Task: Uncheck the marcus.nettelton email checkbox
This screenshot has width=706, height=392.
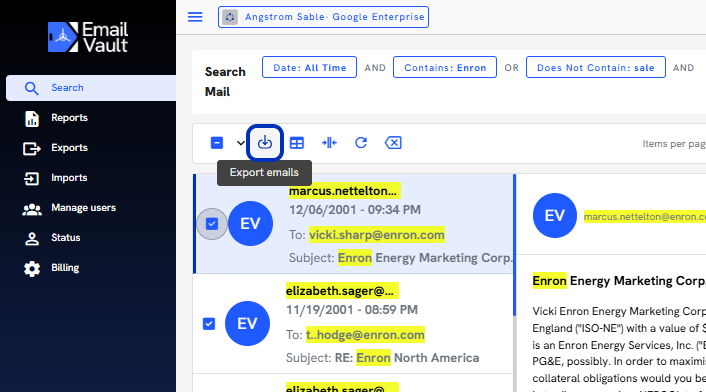Action: click(x=212, y=224)
